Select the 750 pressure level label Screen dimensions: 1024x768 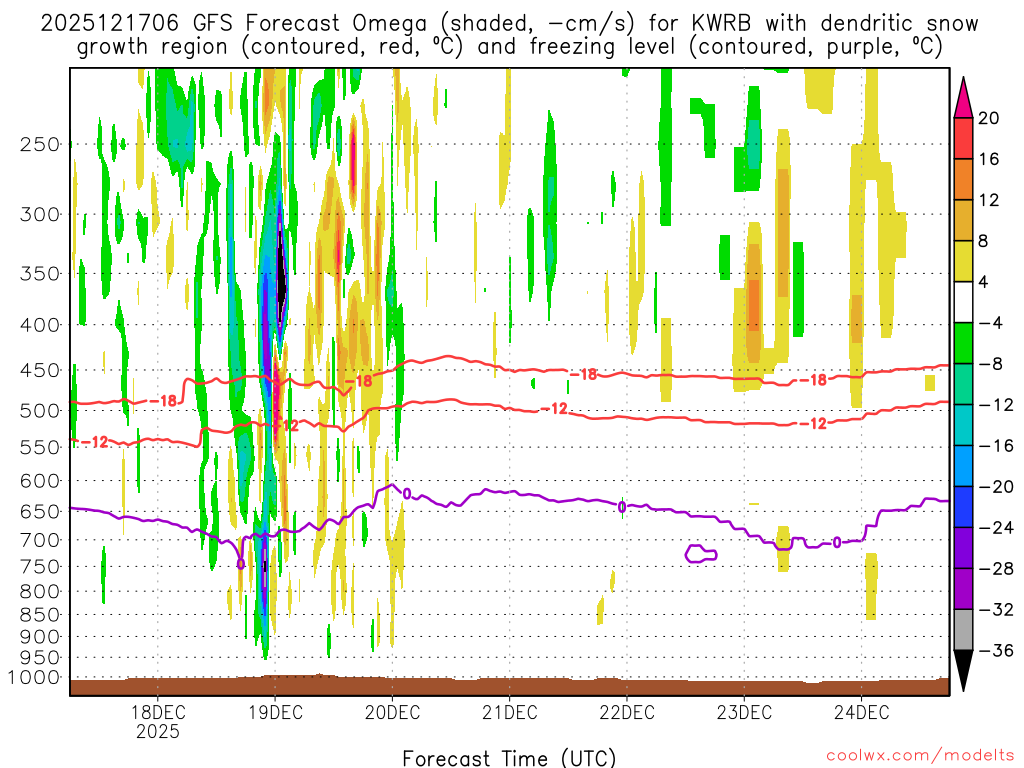[x=40, y=567]
